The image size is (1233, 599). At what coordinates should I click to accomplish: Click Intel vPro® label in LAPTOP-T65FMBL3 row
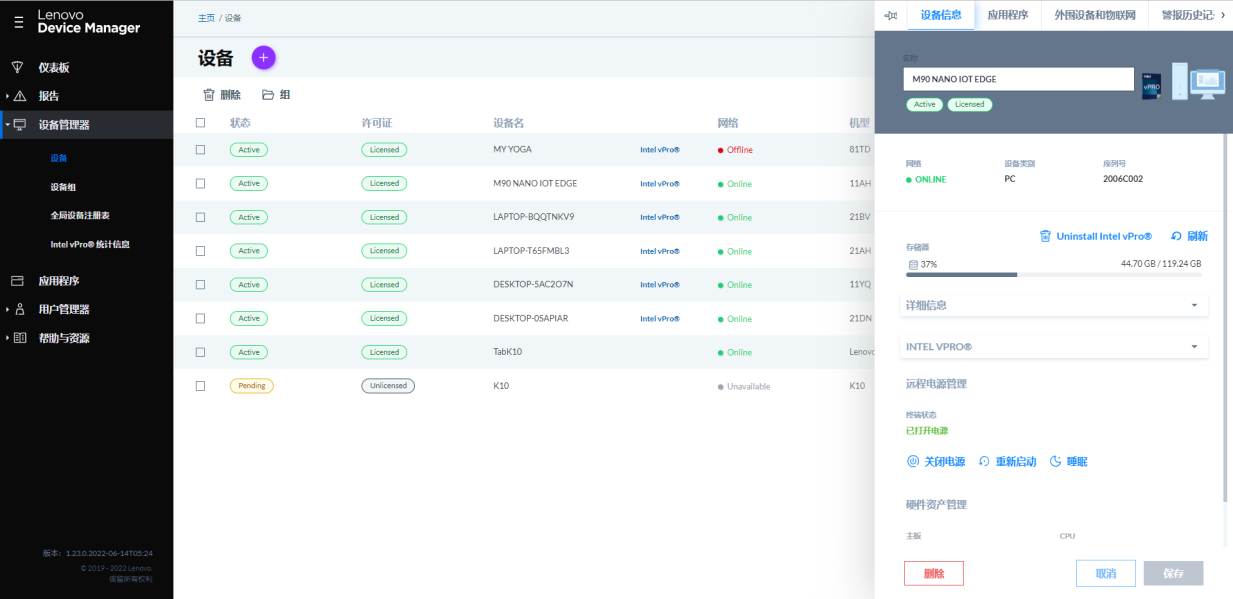[659, 251]
